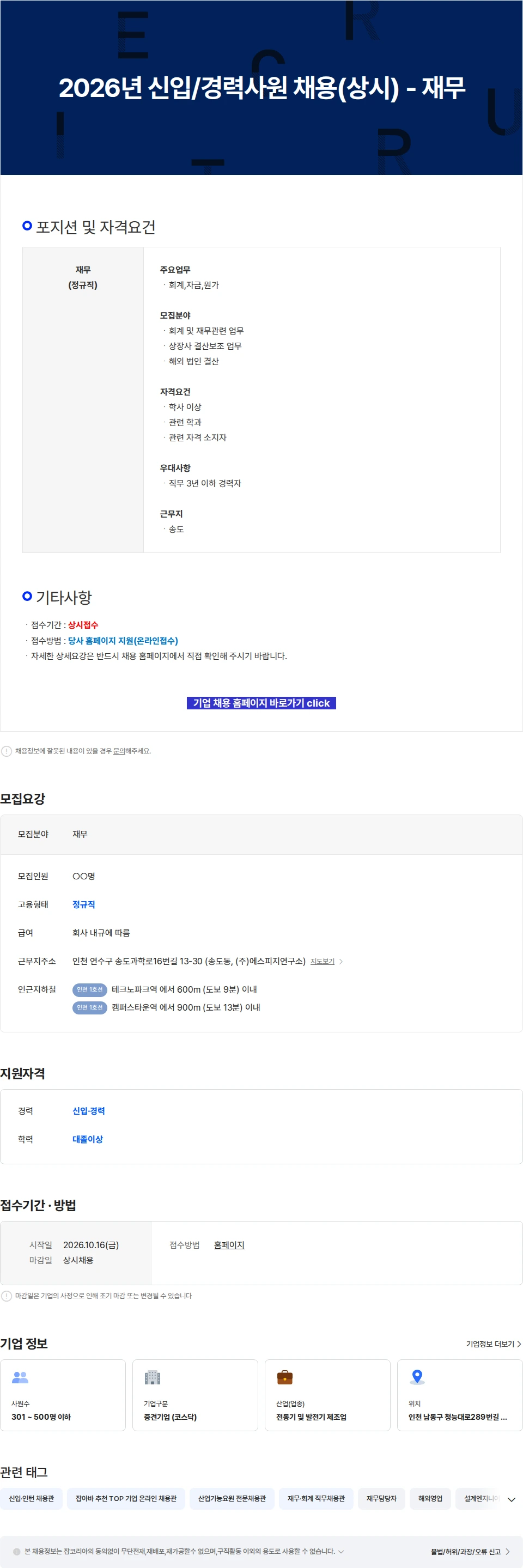Select the 해외영업 tag
The height and width of the screenshot is (1568, 523).
pyautogui.click(x=430, y=1499)
